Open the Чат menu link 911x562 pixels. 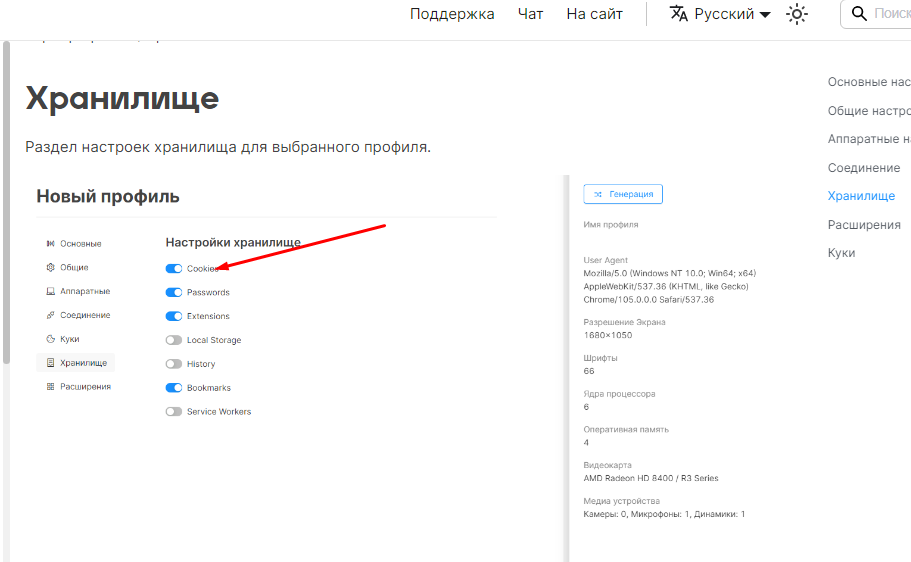pos(530,14)
